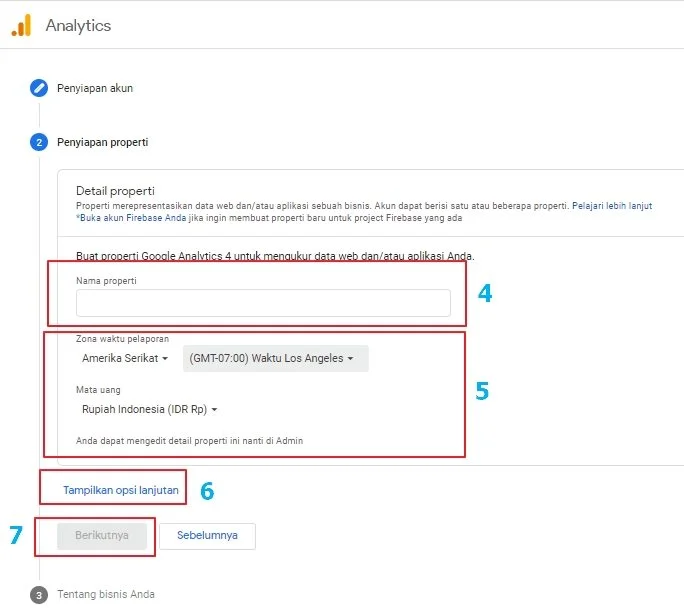Open the Buka akun Firebase Anda link
This screenshot has width=684, height=613.
(x=133, y=218)
